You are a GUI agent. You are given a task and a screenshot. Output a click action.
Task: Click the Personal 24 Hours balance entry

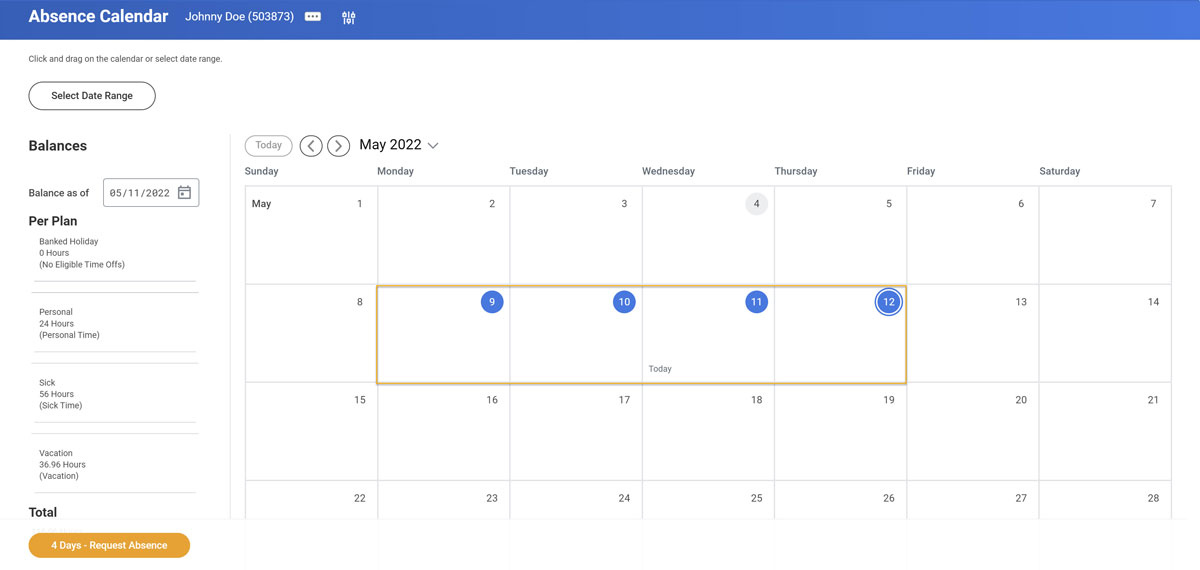click(x=70, y=324)
